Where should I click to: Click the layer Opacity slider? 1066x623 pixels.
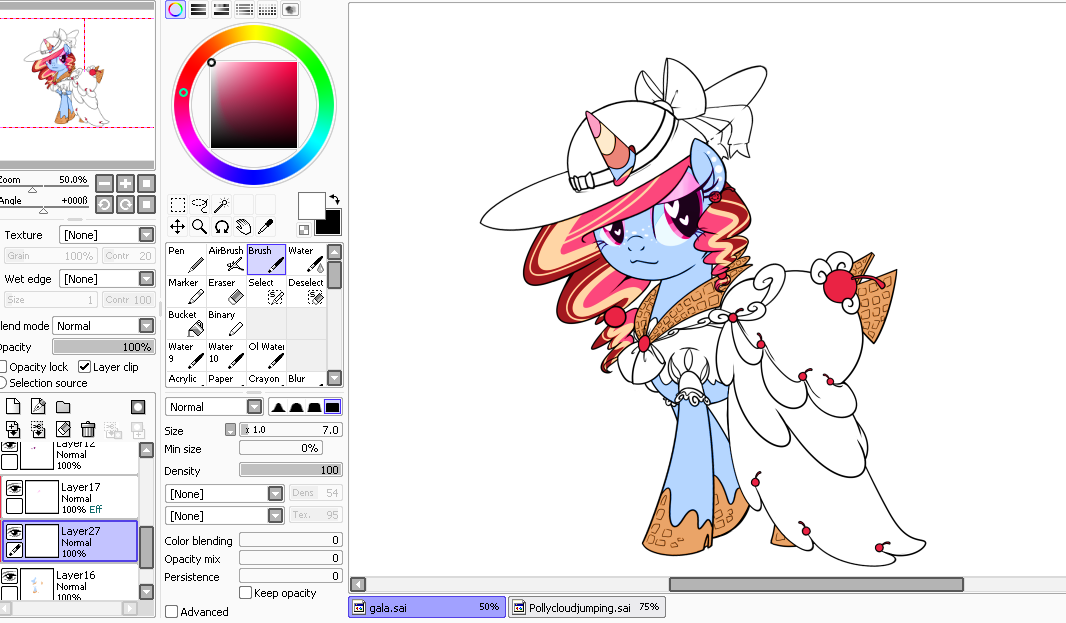104,347
